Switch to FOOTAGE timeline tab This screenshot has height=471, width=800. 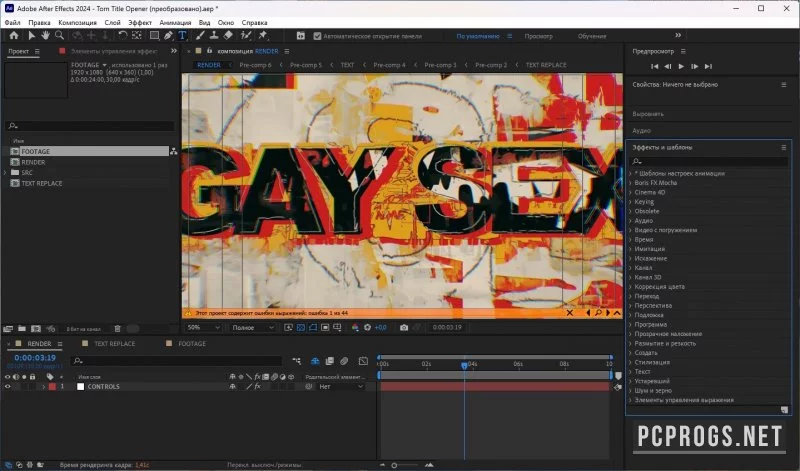[192, 344]
